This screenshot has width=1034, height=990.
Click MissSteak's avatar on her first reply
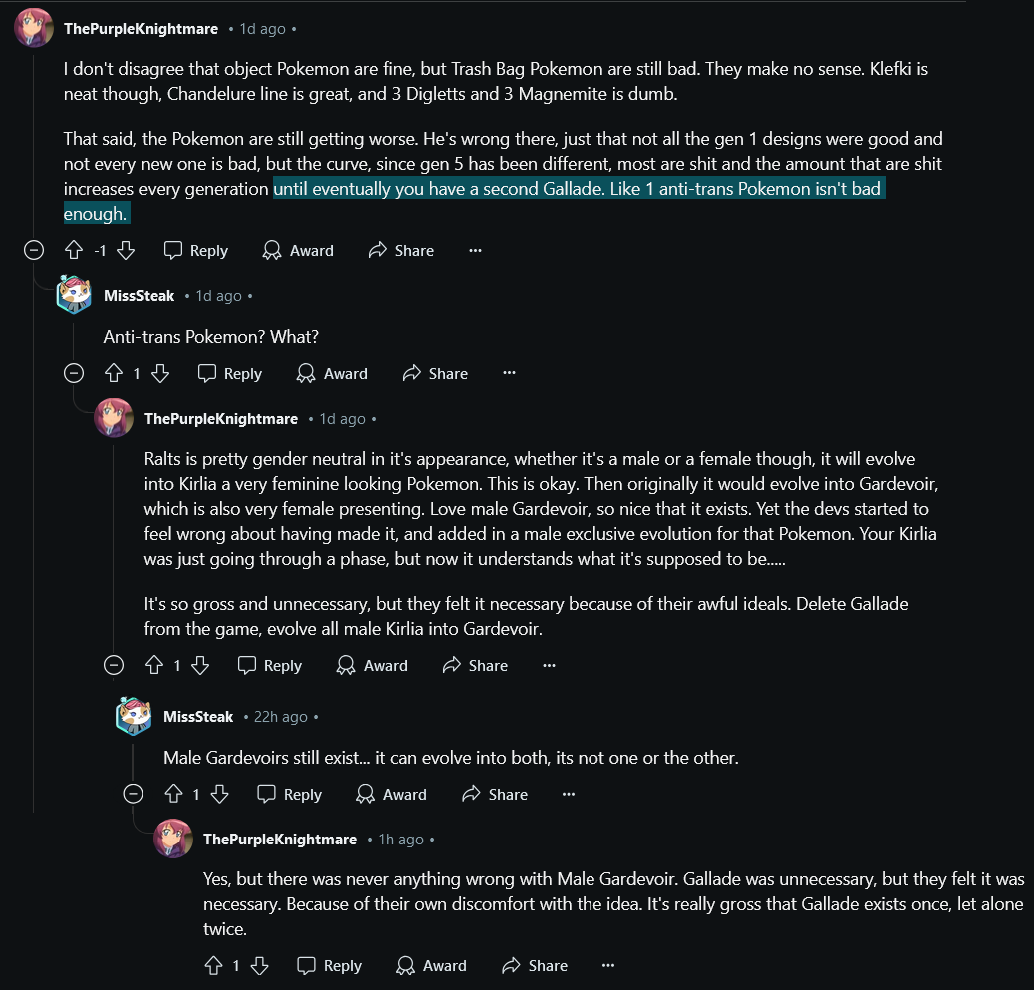(x=75, y=295)
